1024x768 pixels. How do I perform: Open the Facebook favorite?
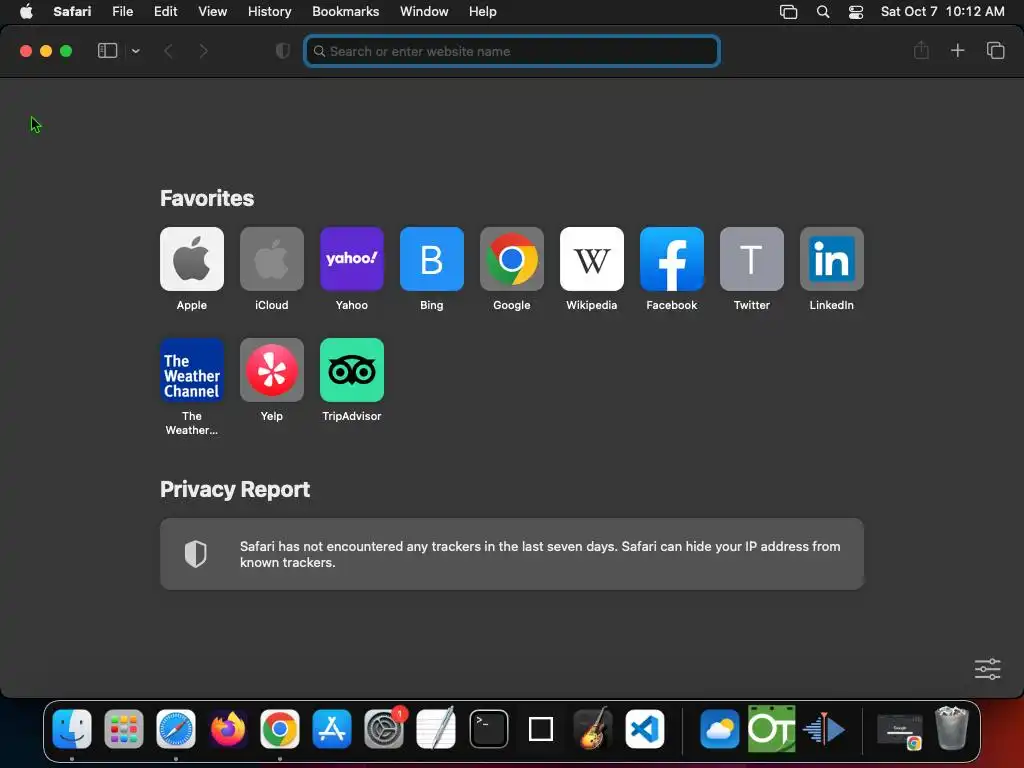[x=671, y=259]
